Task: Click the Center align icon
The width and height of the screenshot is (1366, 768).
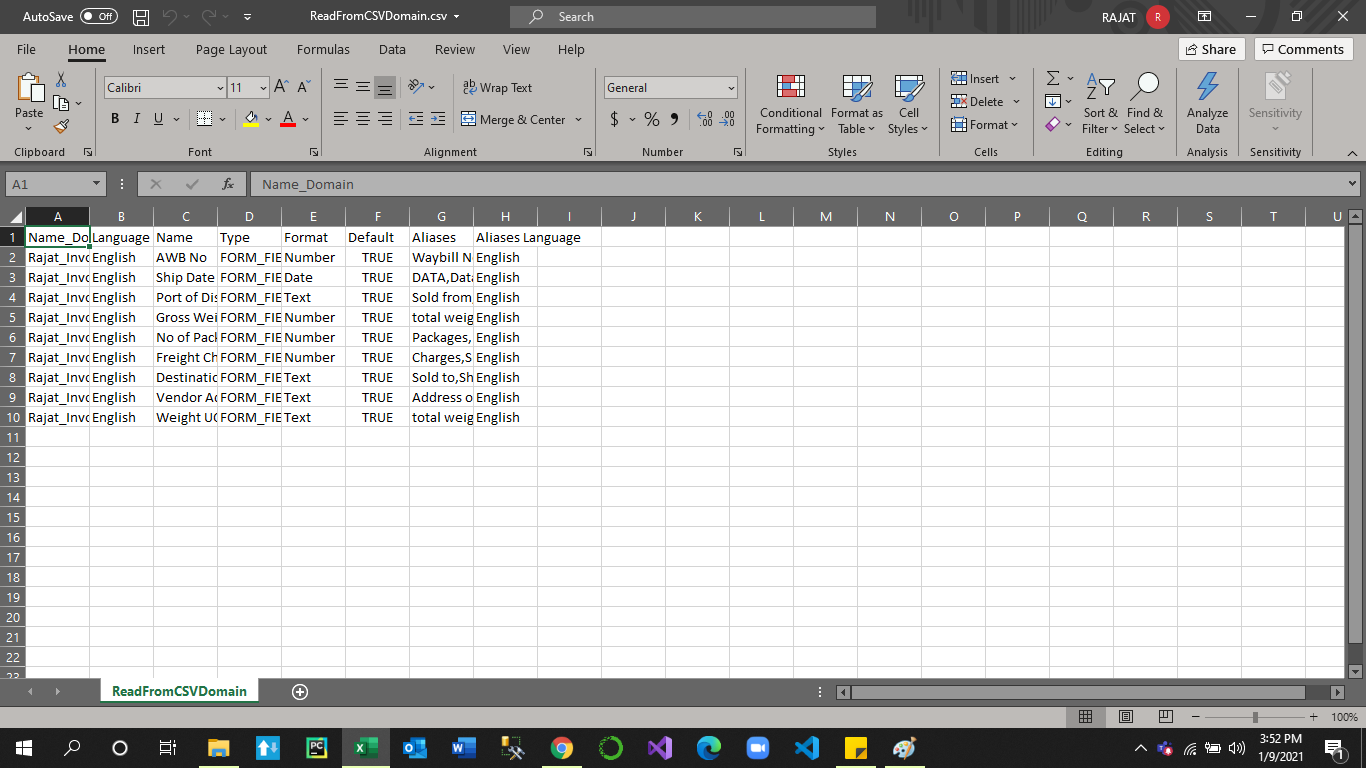Action: 363,119
